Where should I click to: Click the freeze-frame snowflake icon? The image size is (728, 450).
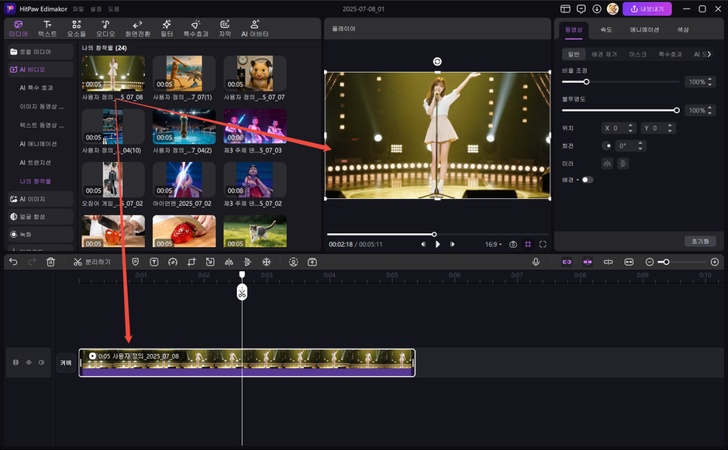(x=266, y=262)
